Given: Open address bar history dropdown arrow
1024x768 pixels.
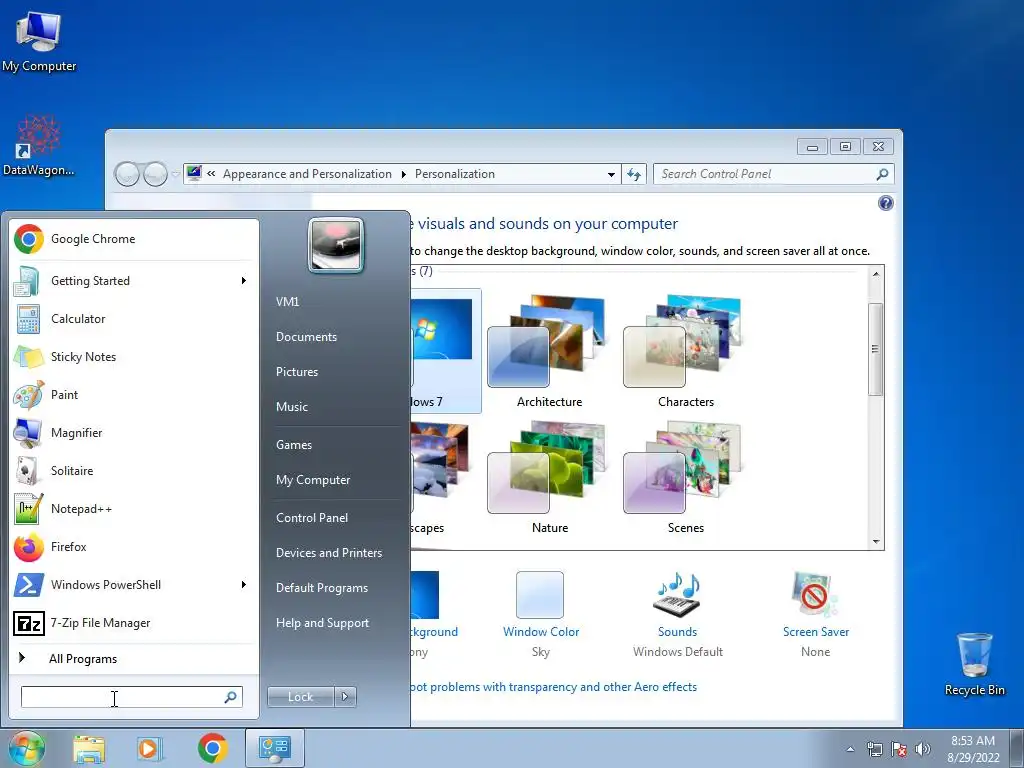Looking at the screenshot, I should coord(611,174).
